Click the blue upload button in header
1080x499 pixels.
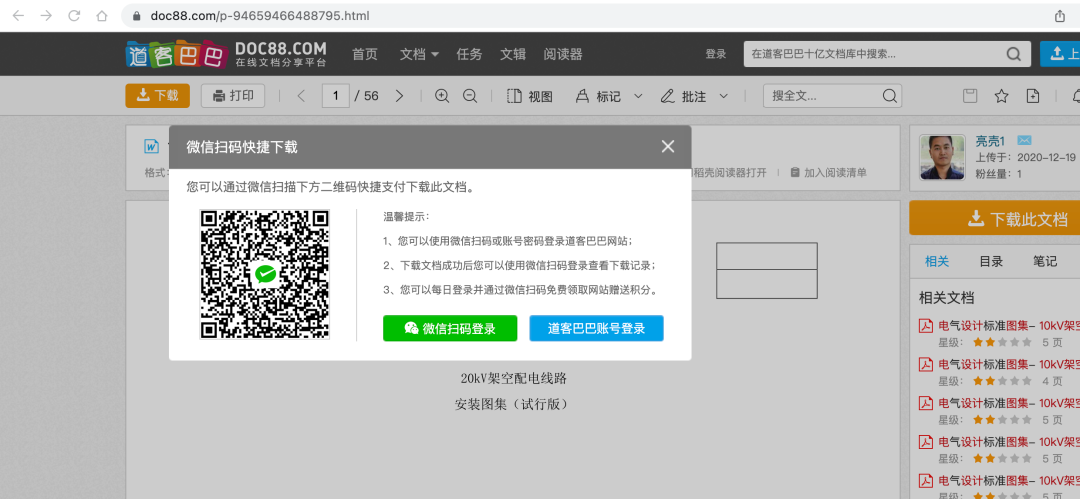pos(1060,54)
